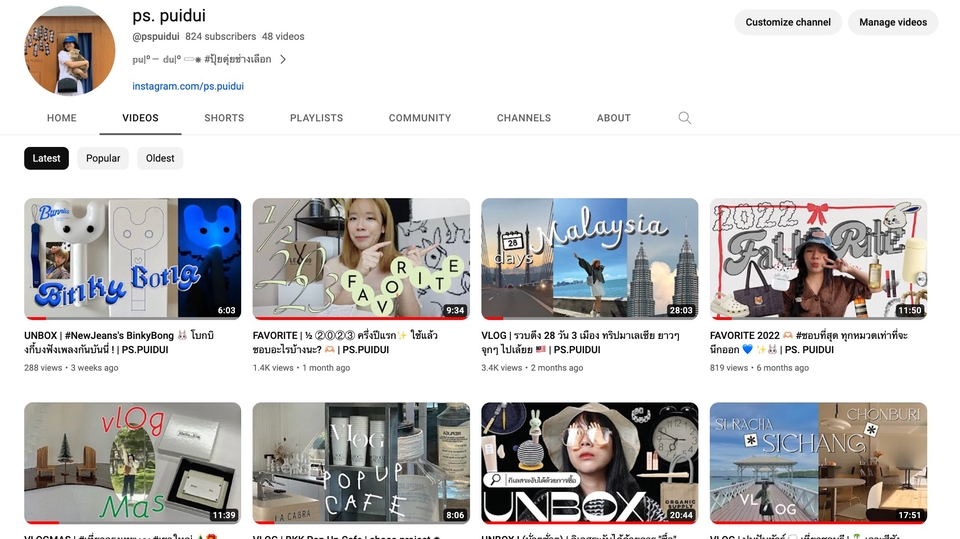Viewport: 960px width, 539px height.
Task: Open the SHORTS tab
Action: (x=224, y=118)
